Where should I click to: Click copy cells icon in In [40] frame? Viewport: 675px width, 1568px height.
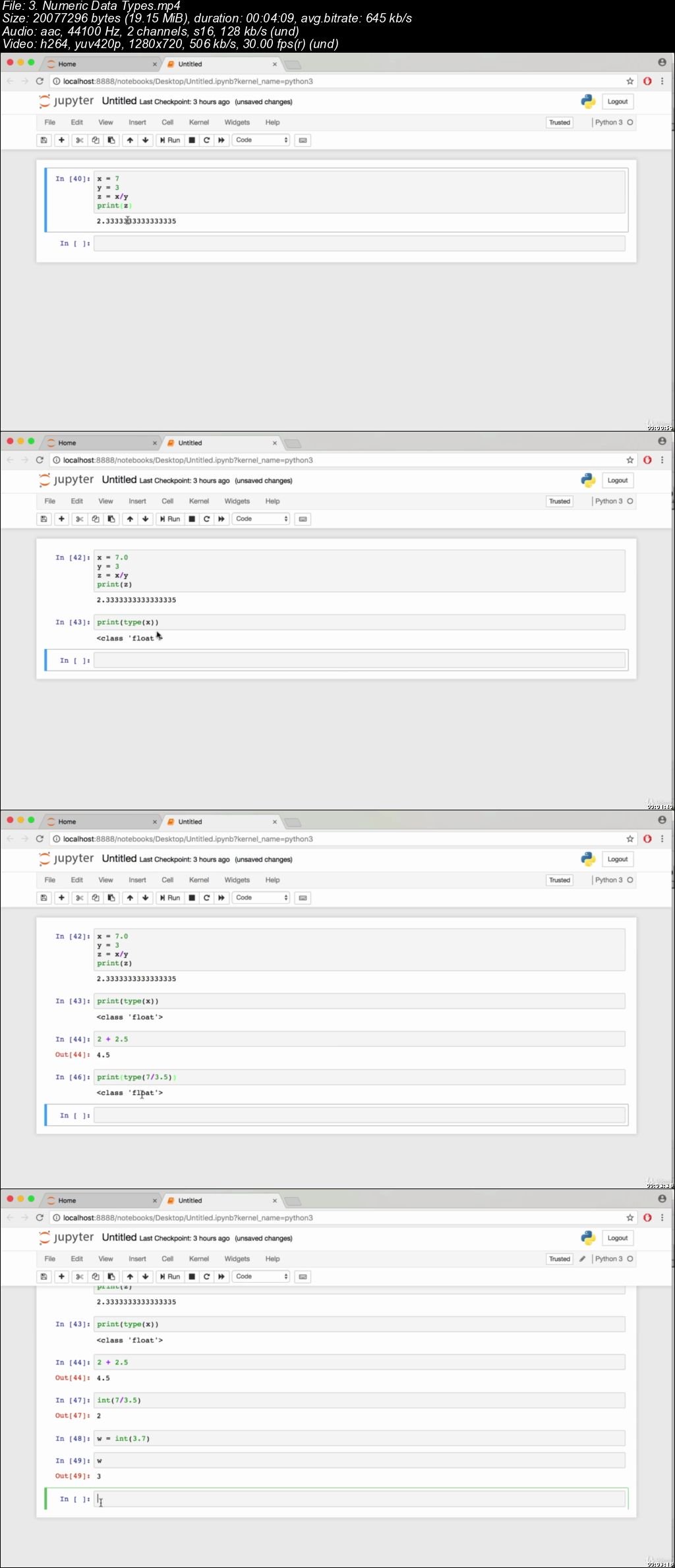(96, 140)
